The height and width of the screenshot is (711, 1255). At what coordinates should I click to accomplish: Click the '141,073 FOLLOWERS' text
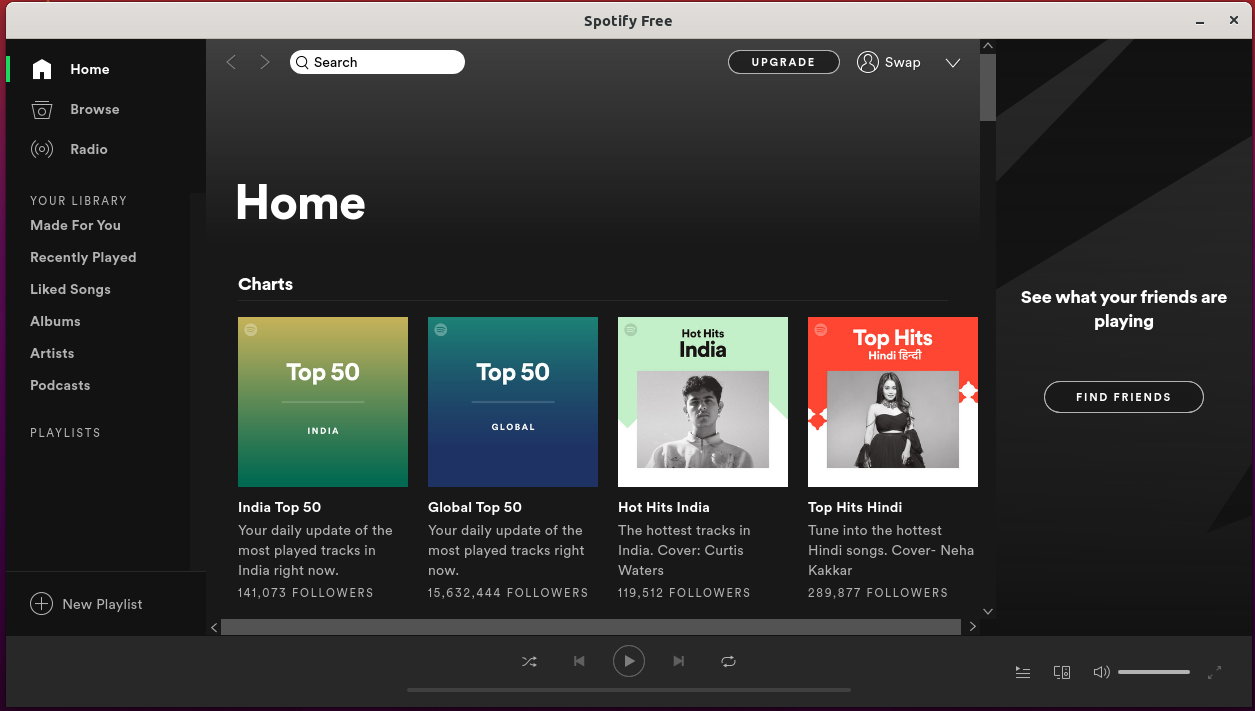click(x=306, y=593)
